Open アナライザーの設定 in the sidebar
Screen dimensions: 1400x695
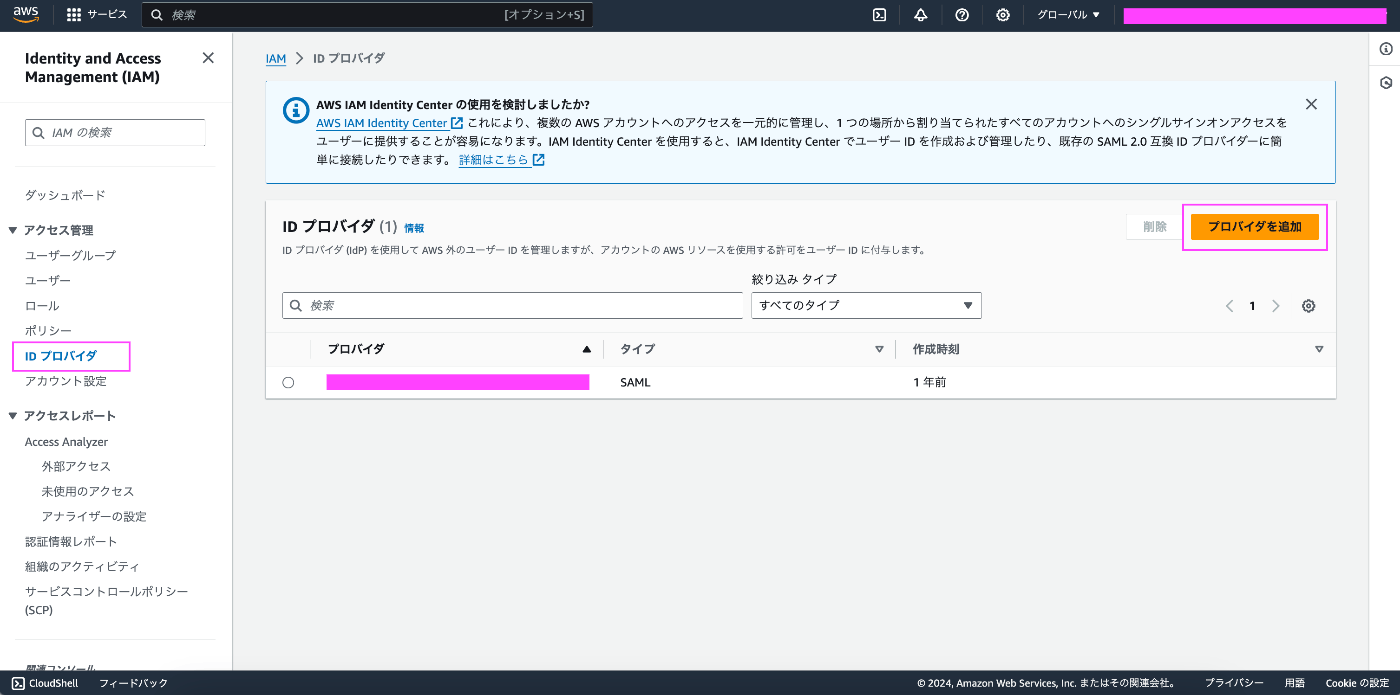[94, 517]
